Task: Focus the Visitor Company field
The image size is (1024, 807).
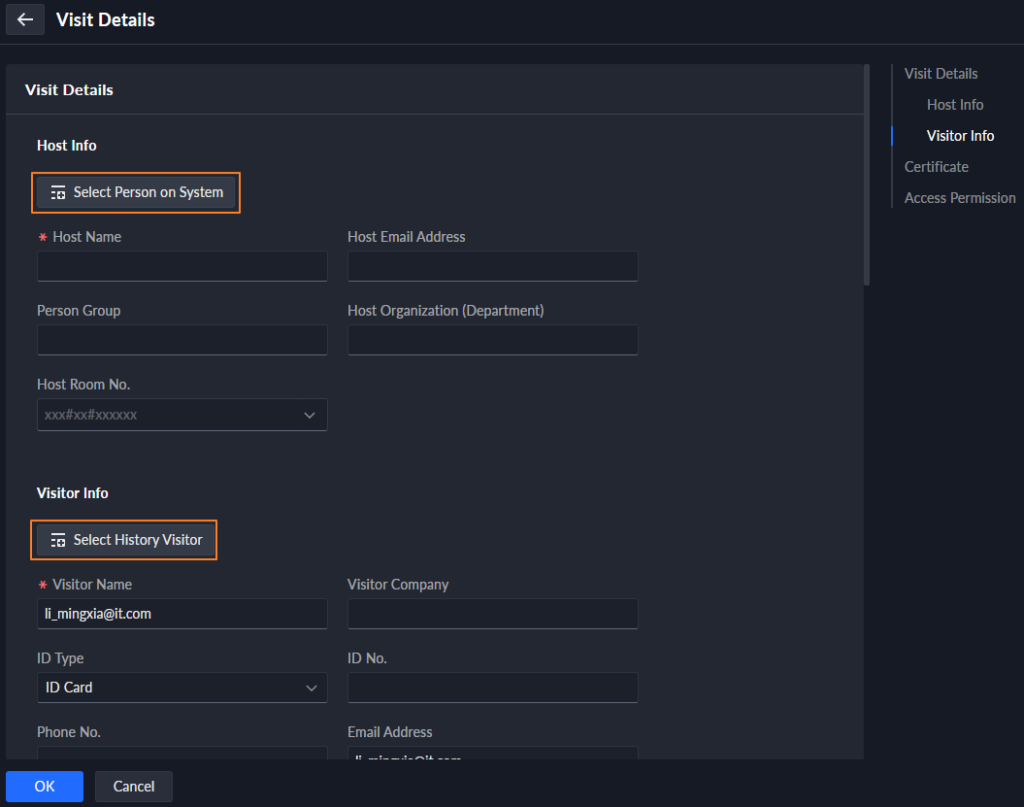Action: [x=492, y=614]
